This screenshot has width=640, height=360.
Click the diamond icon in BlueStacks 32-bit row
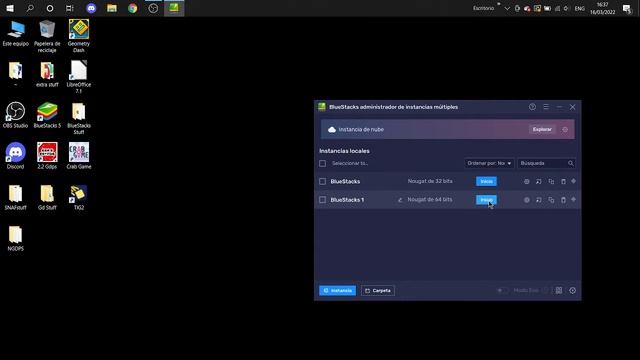573,181
